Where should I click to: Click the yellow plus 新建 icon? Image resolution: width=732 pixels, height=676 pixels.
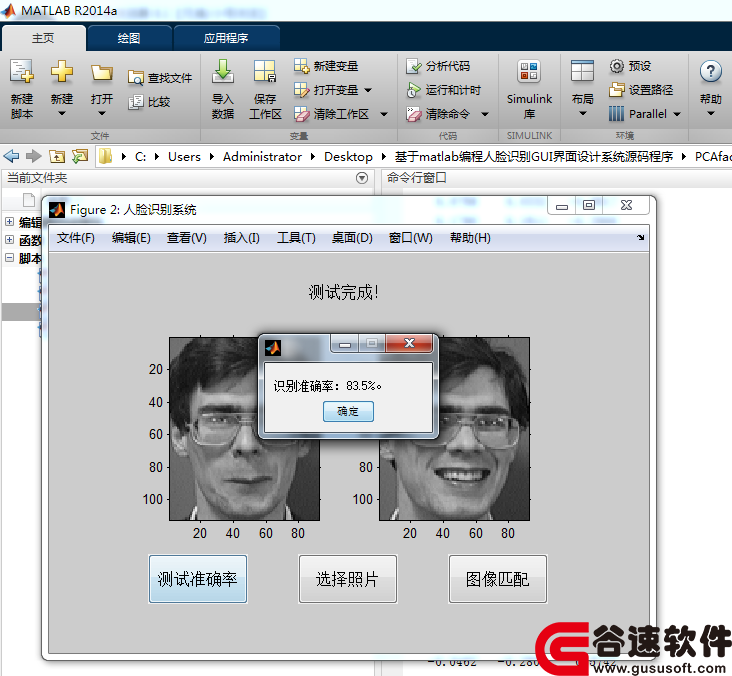(62, 71)
